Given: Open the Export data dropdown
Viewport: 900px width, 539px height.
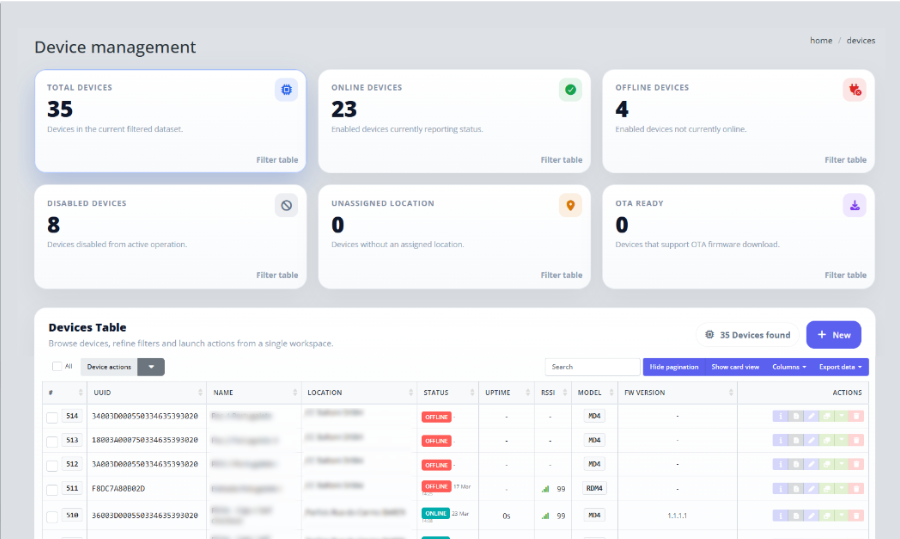Looking at the screenshot, I should 840,367.
